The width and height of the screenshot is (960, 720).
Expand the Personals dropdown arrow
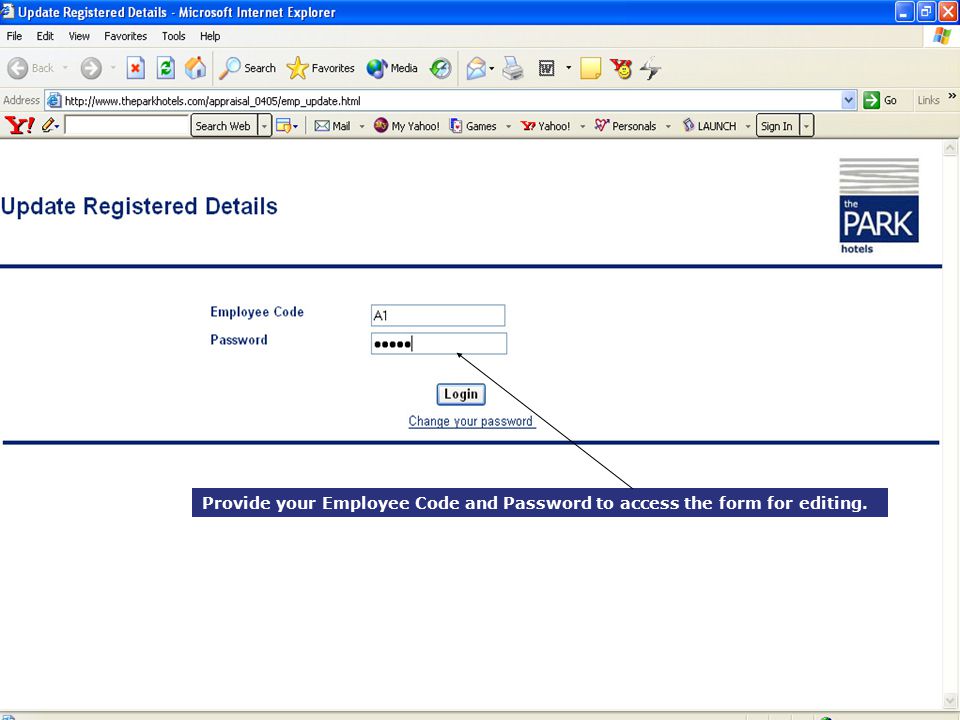point(668,126)
